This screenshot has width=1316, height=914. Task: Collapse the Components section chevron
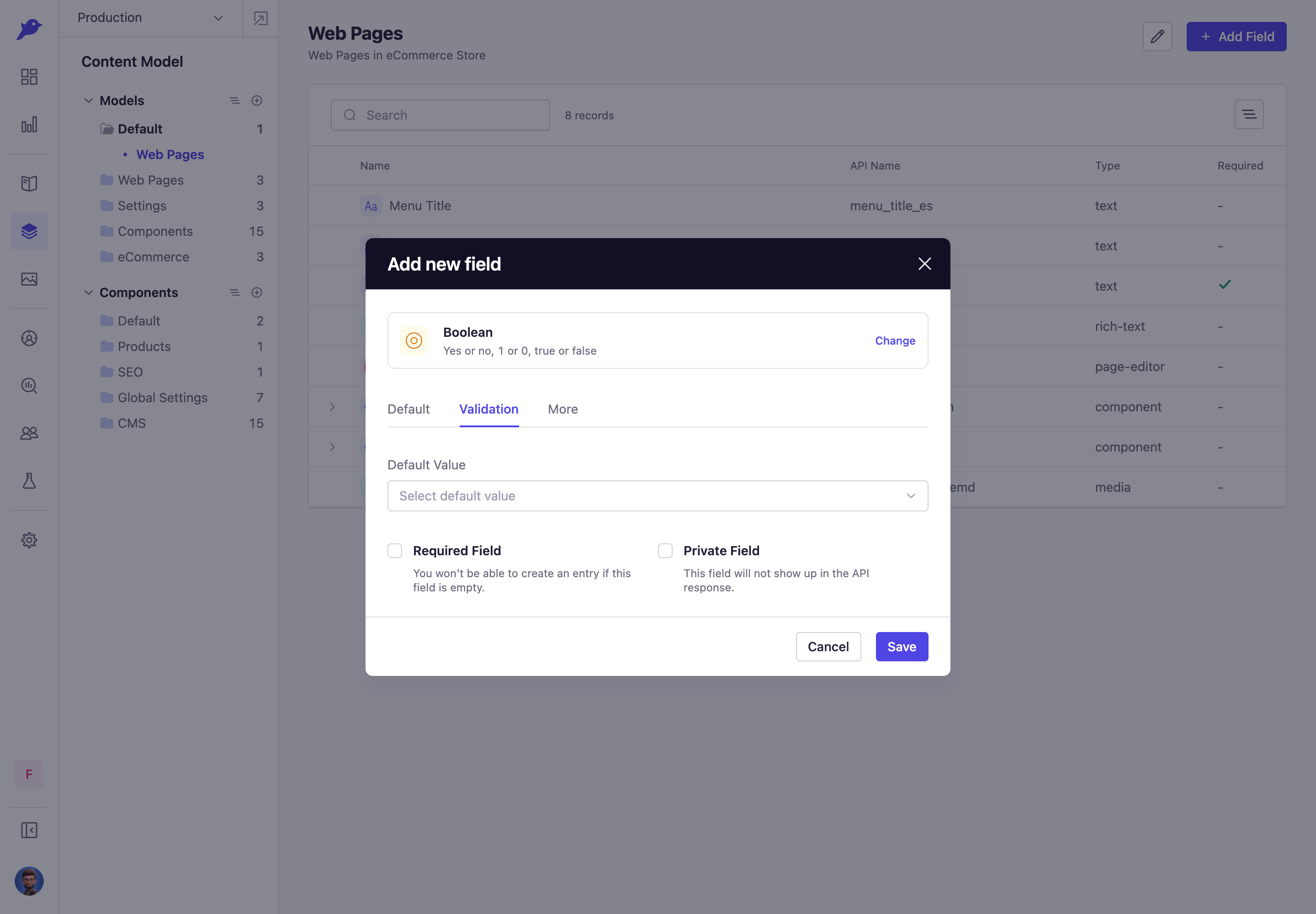89,292
